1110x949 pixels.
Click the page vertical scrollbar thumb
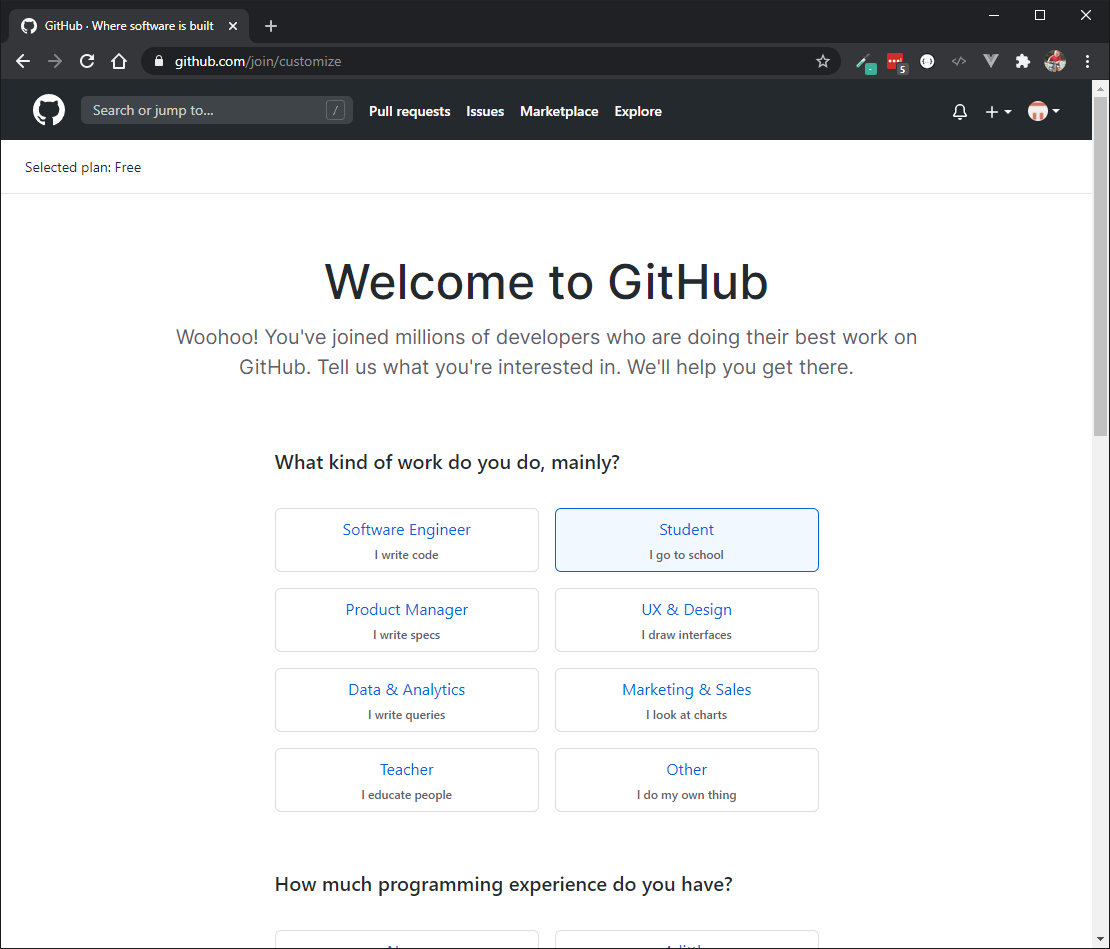(x=1100, y=266)
